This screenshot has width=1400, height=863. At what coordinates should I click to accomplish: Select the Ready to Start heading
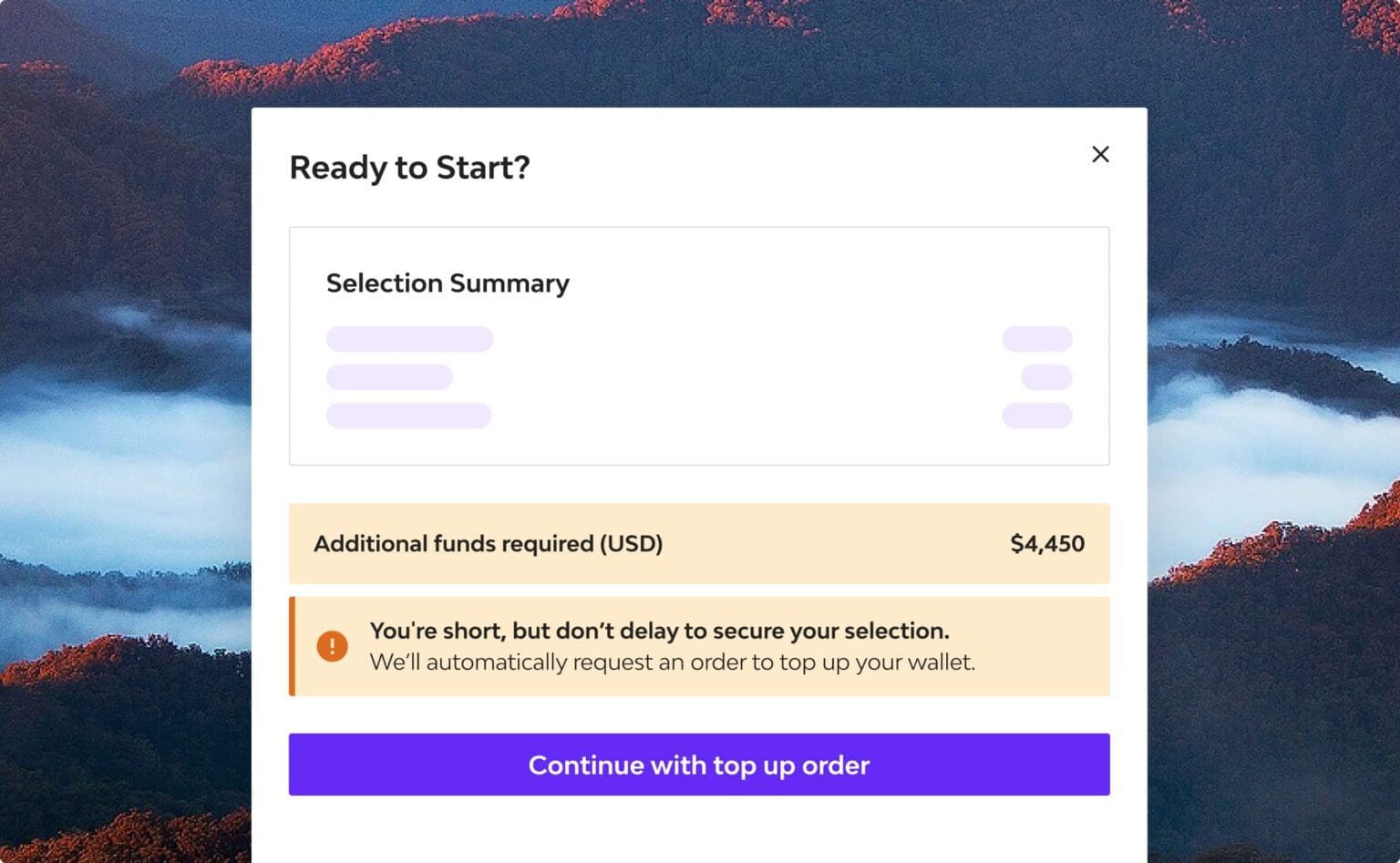point(408,168)
